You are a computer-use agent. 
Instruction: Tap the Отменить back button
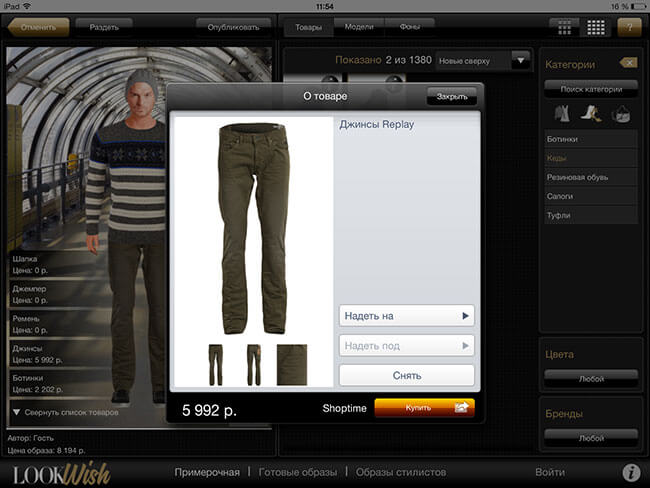[39, 27]
